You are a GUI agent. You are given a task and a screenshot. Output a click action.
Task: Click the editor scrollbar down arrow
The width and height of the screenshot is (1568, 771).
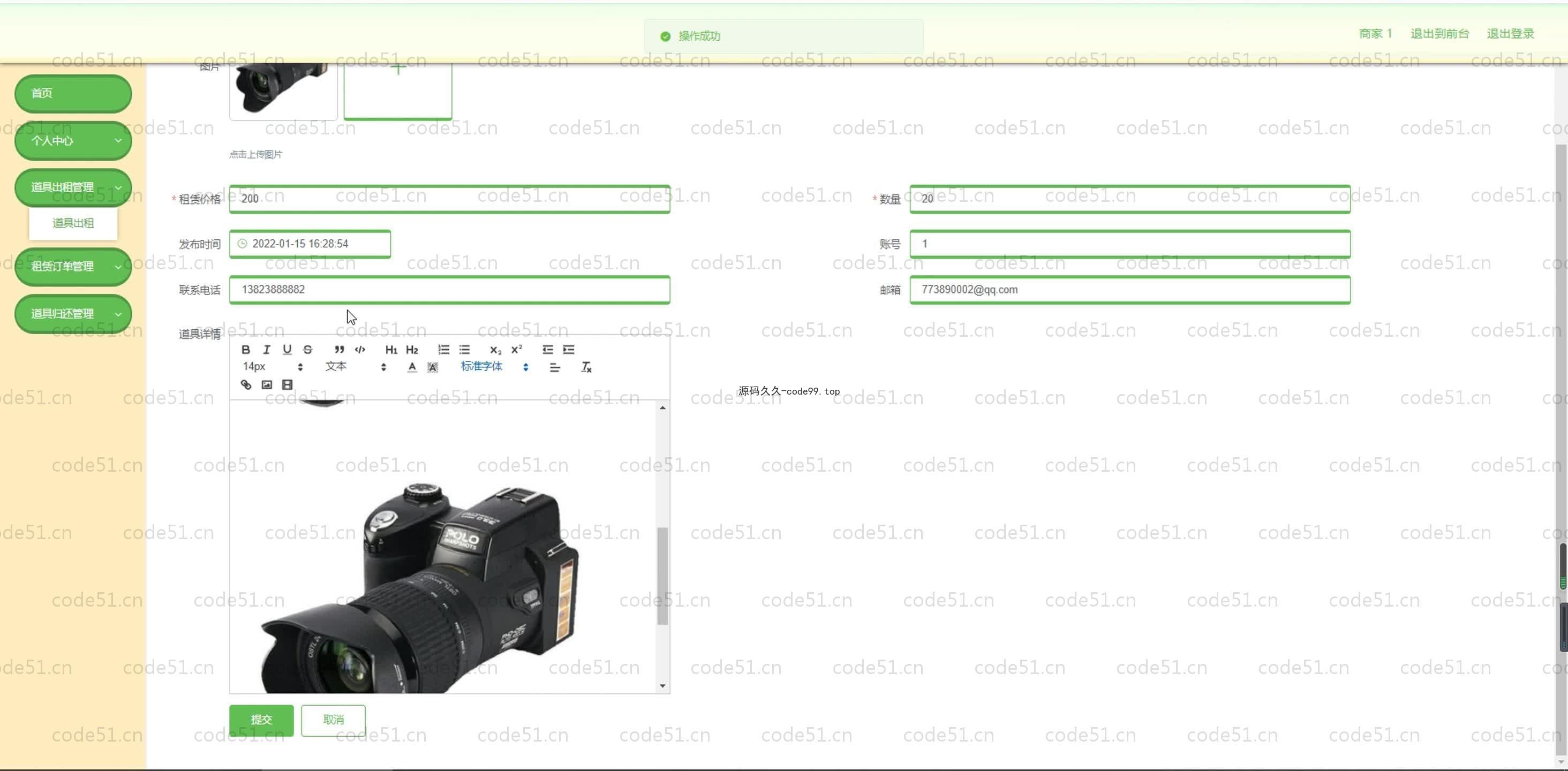(x=662, y=686)
